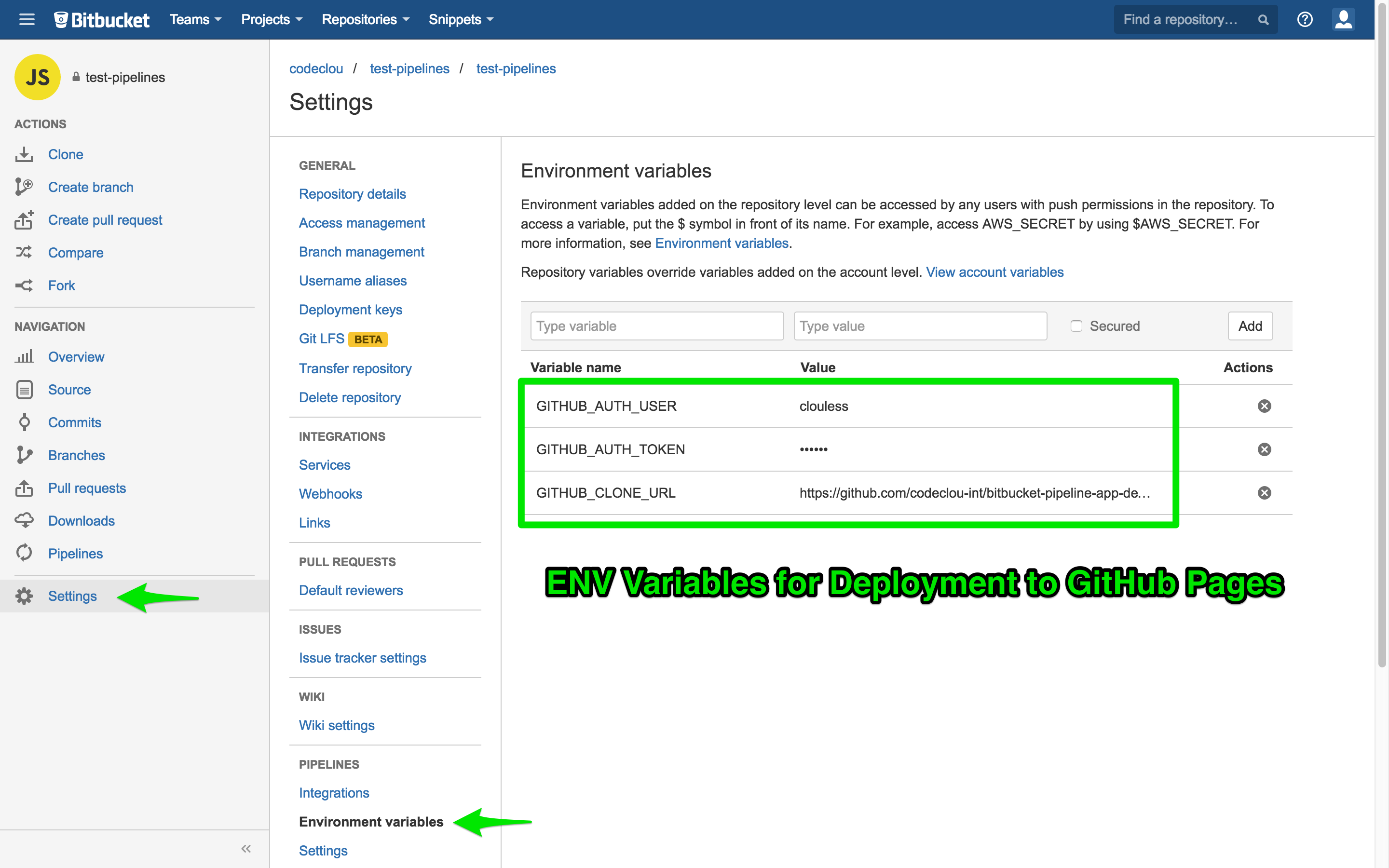
Task: Click the Overview chart icon
Action: (x=24, y=356)
